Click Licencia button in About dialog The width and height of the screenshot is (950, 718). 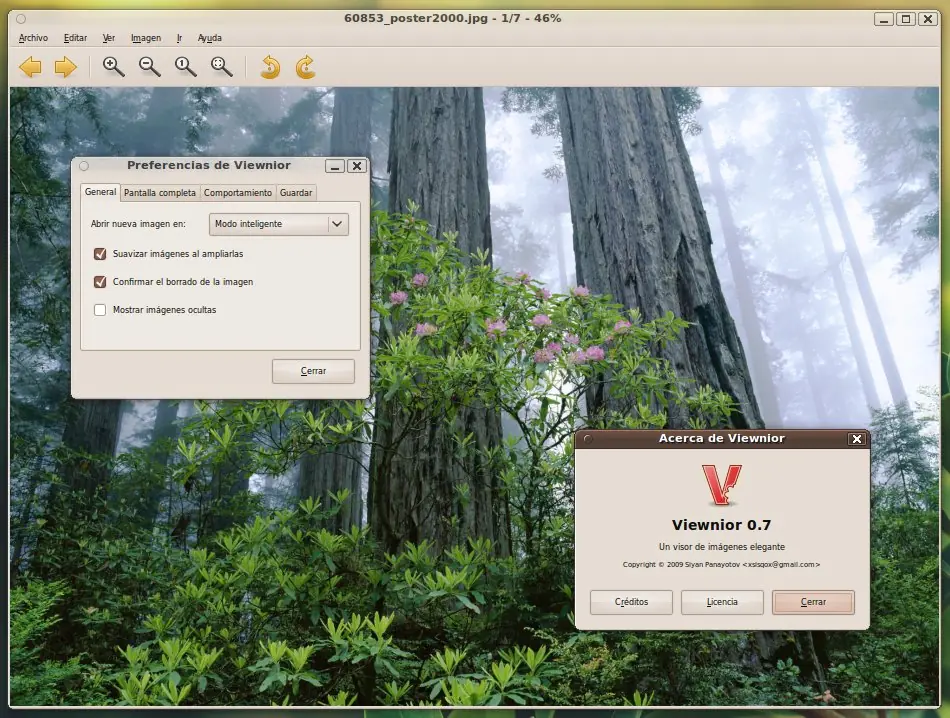722,602
